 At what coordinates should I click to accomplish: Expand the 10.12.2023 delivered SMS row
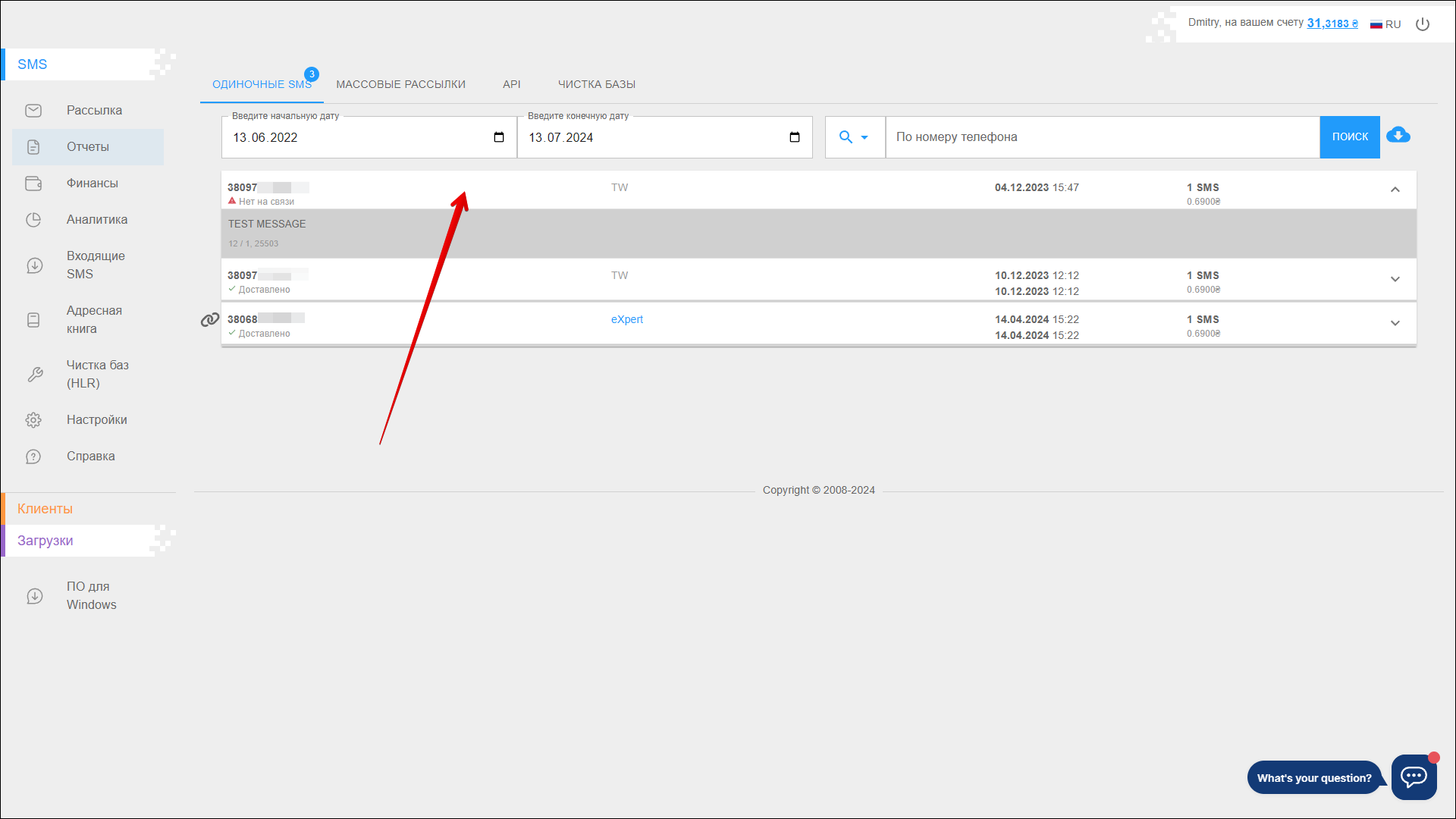tap(1395, 279)
